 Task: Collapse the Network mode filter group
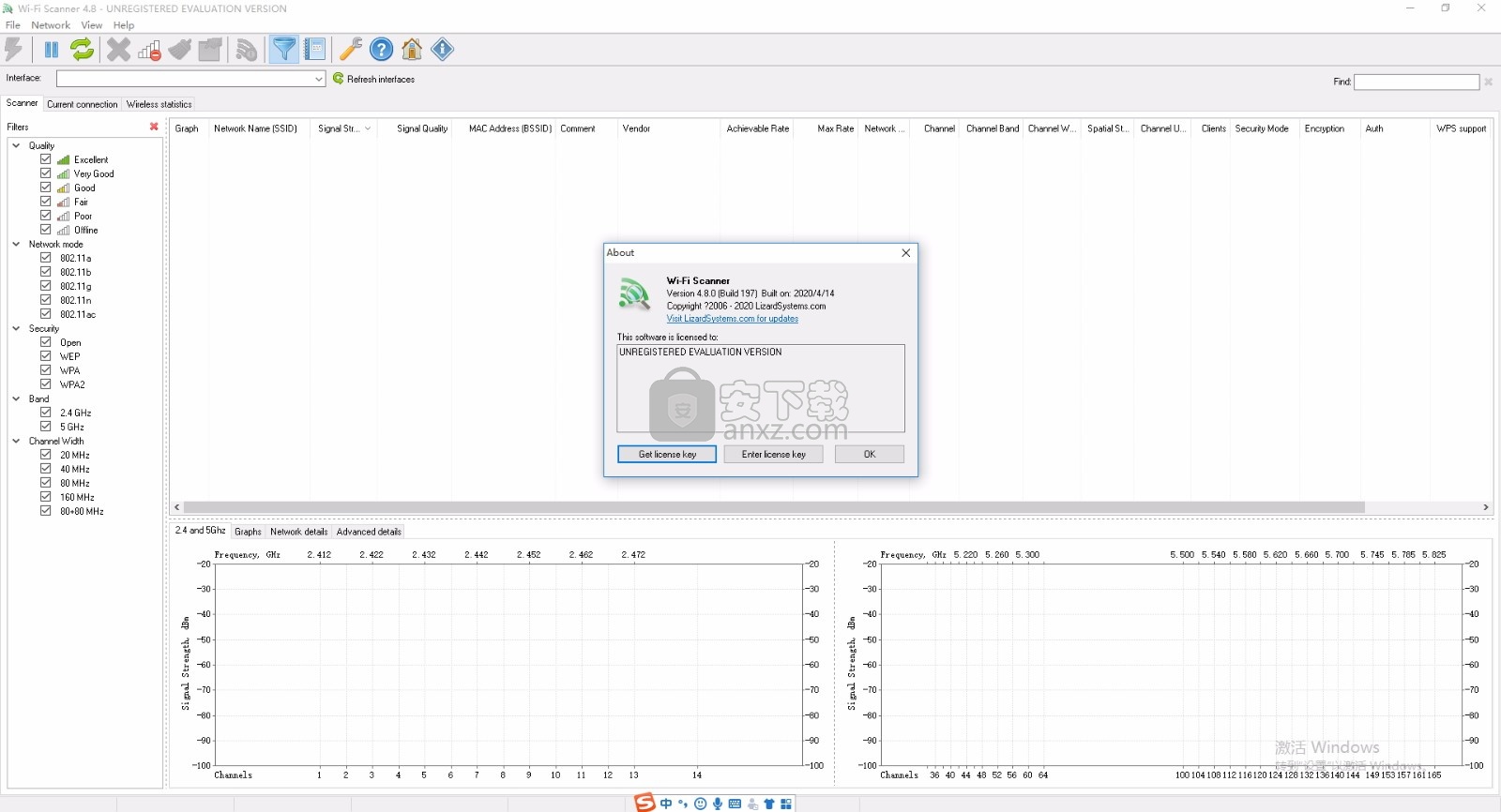[16, 244]
